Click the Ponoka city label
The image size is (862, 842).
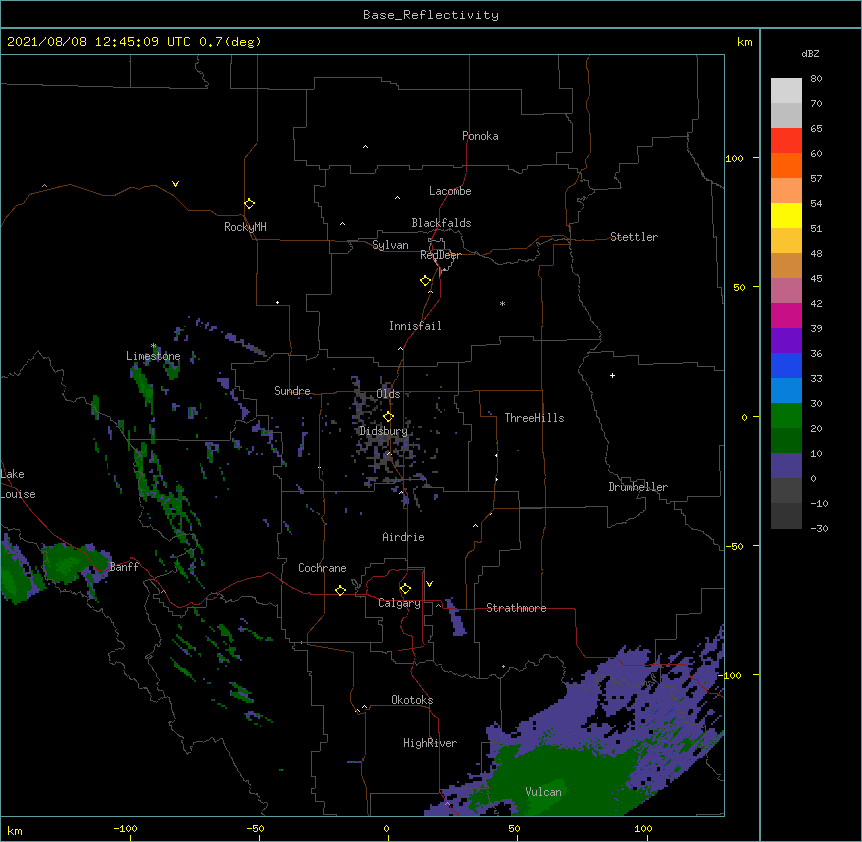coord(480,136)
